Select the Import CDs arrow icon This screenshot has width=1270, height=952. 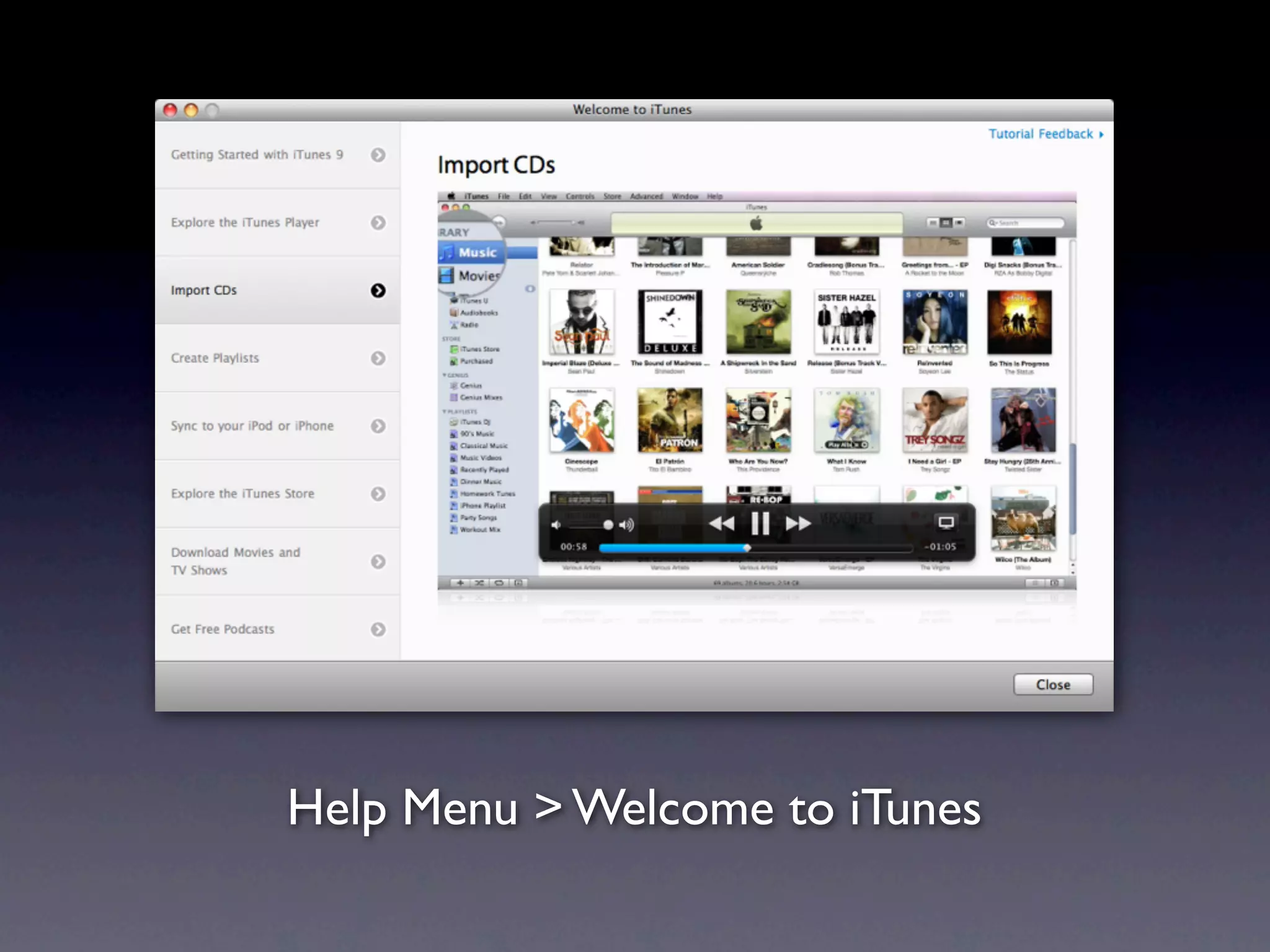coord(378,290)
